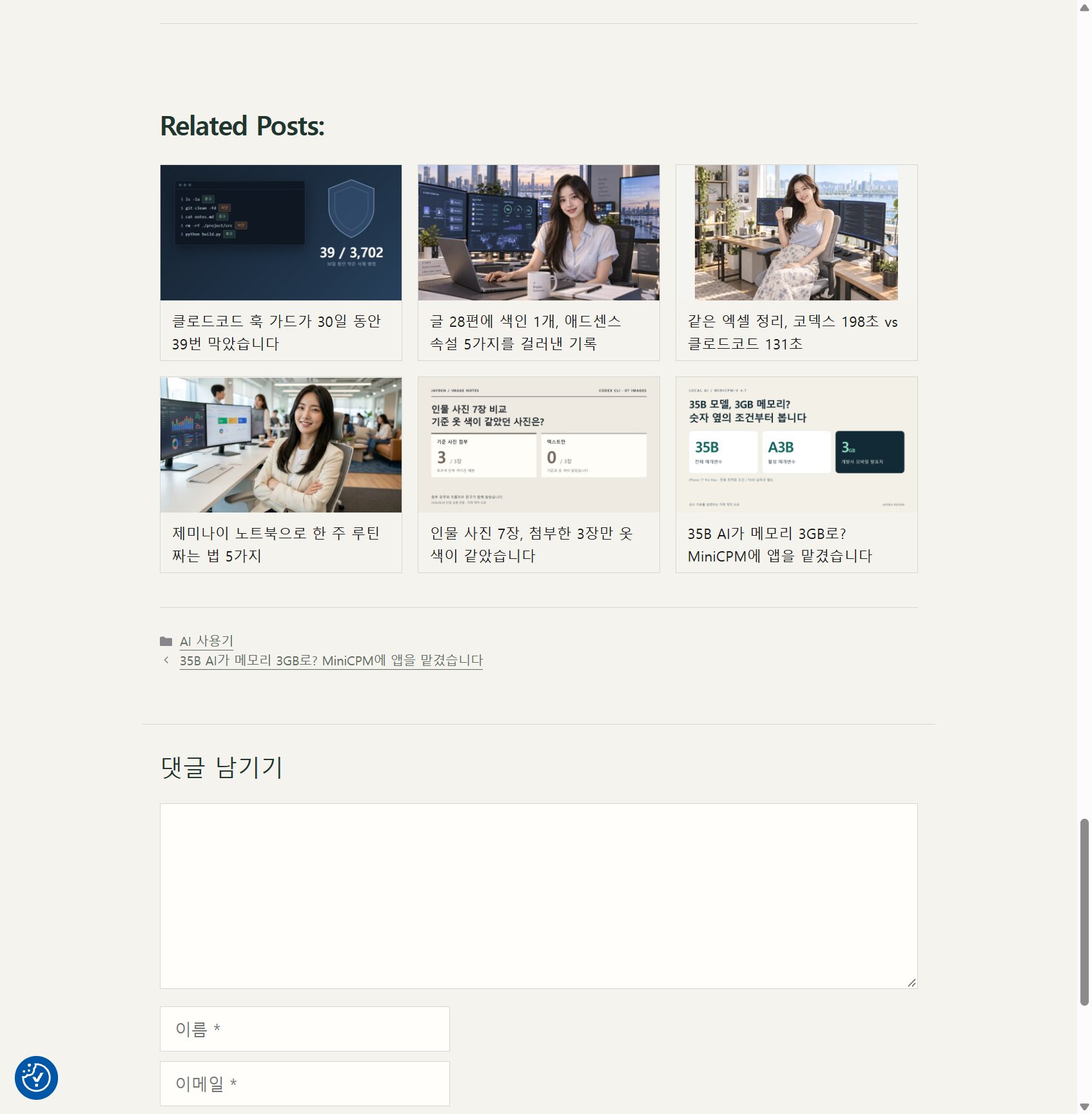Open post 인물 사진 7장, 첨부한 3장만 옷 색이

(532, 544)
